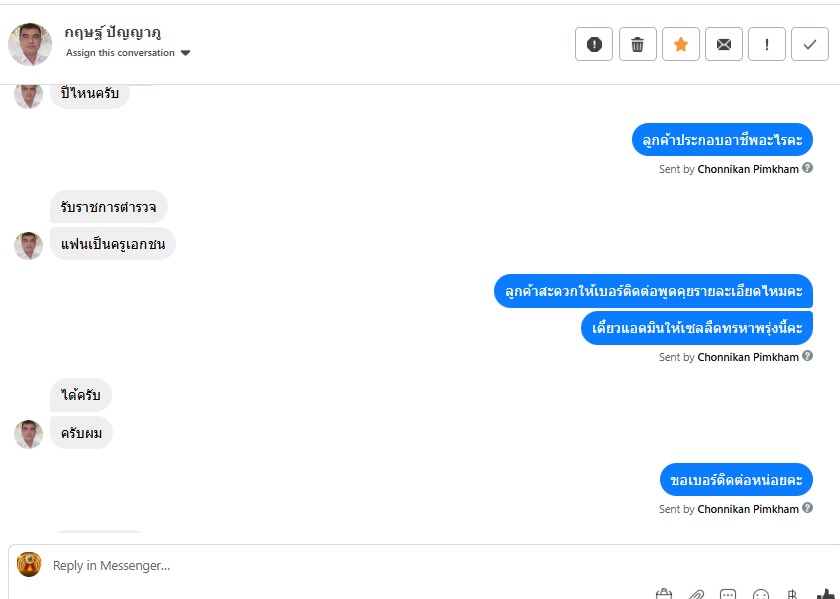Mark conversation as unread with the envelope icon
The width and height of the screenshot is (840, 599).
tap(724, 44)
